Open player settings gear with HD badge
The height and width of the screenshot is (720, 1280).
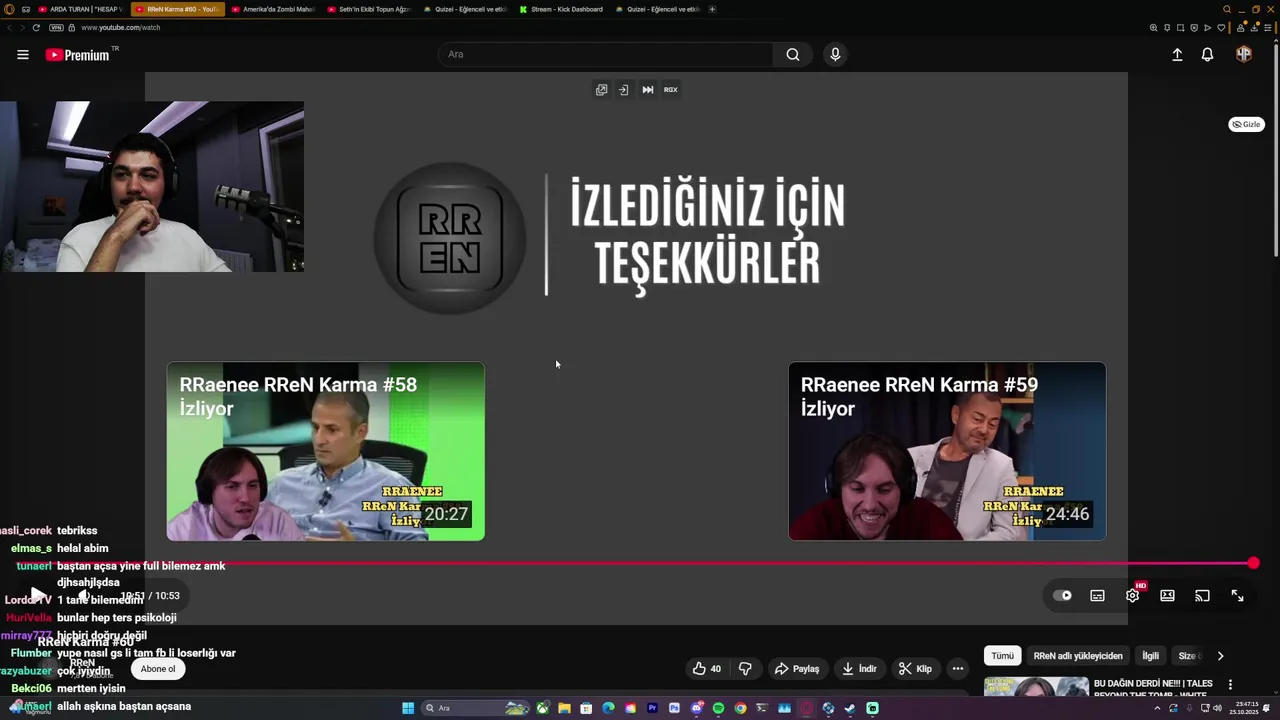pos(1133,595)
